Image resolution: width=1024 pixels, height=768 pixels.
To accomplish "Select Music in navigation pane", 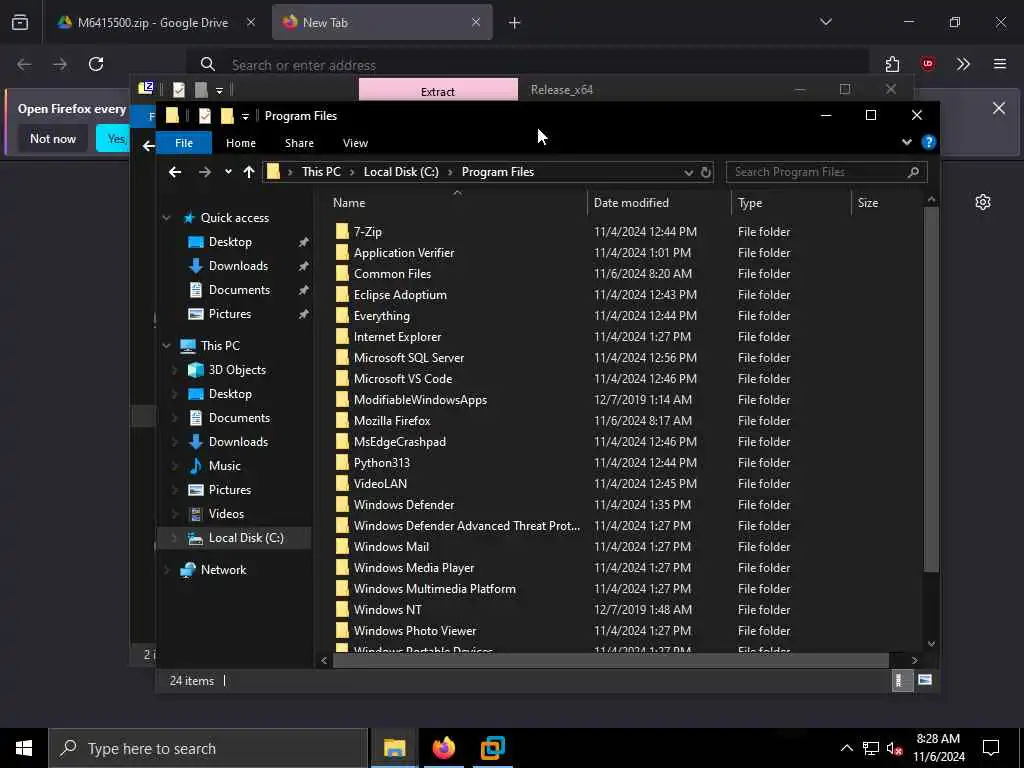I will tap(225, 466).
